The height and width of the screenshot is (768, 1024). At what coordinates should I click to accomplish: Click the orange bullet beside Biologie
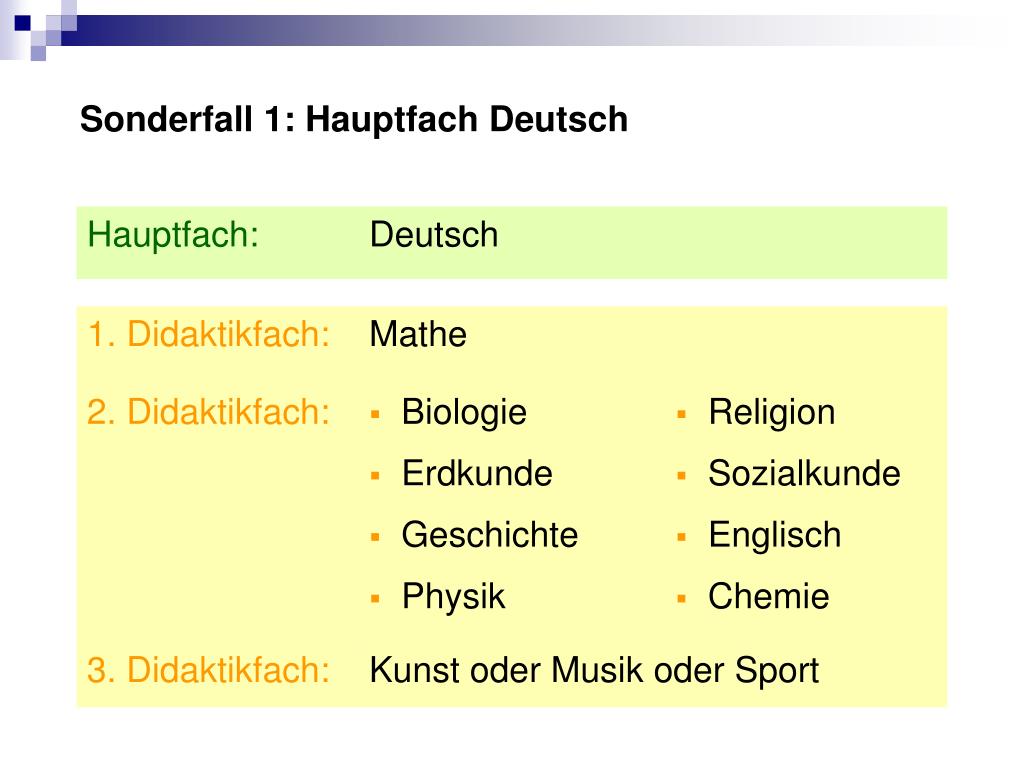[375, 414]
